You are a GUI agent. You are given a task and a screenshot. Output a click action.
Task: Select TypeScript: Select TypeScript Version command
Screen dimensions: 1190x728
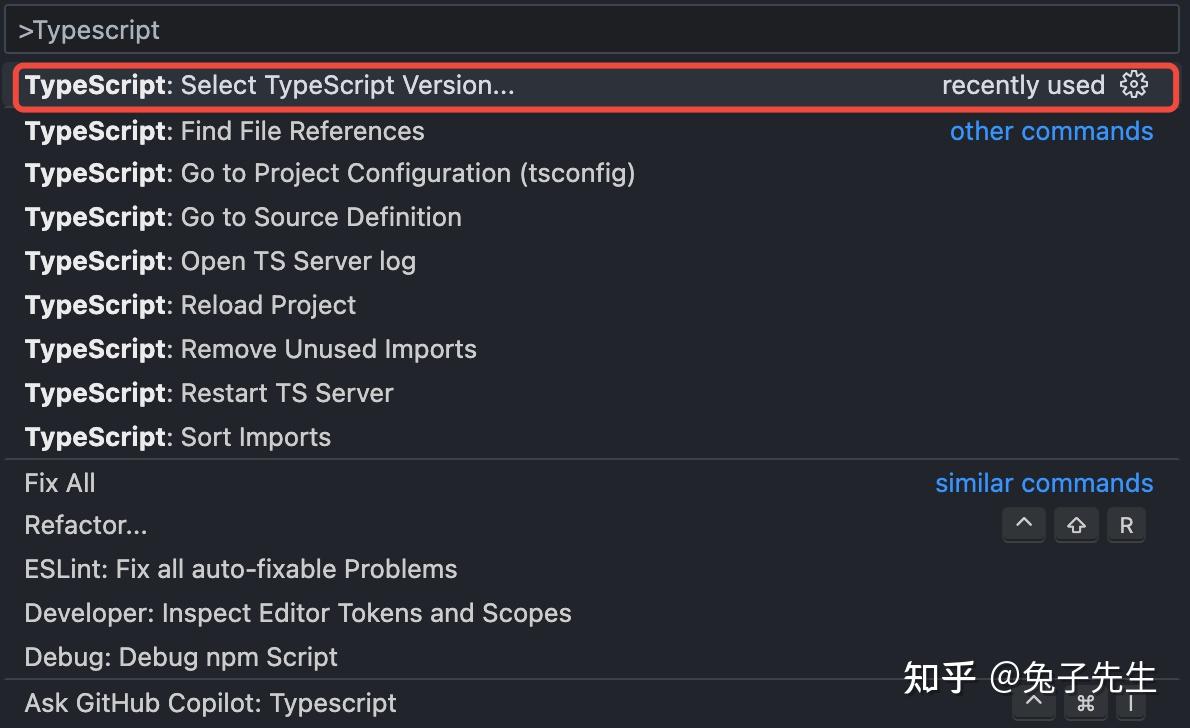(270, 86)
